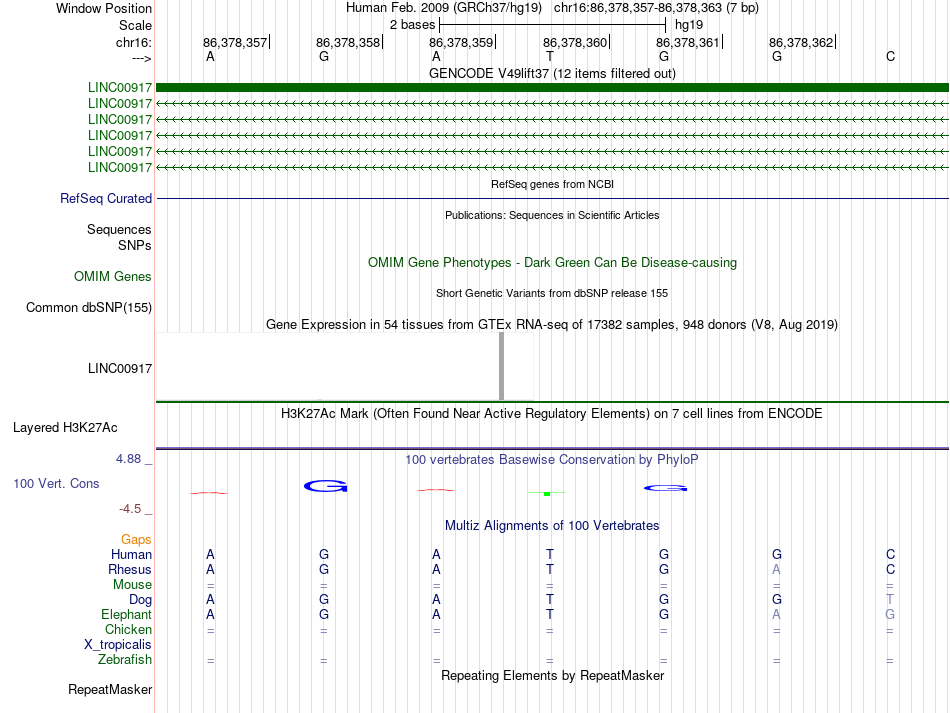Click the orange Gaps label
950x713 pixels.
[136, 539]
